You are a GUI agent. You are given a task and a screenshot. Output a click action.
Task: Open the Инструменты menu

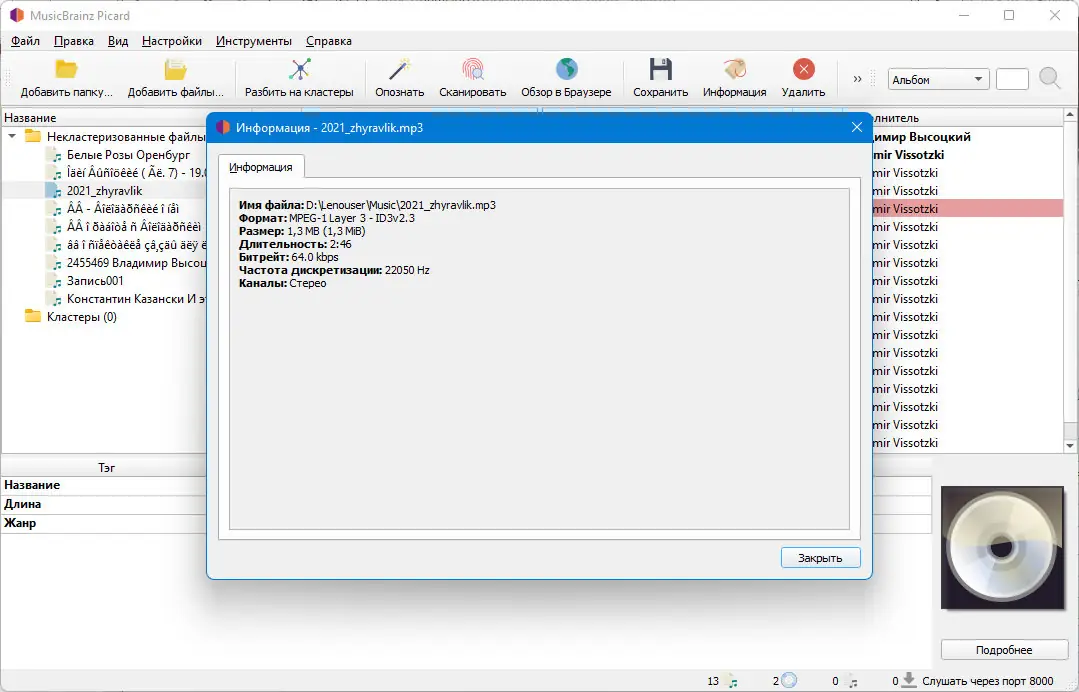254,41
